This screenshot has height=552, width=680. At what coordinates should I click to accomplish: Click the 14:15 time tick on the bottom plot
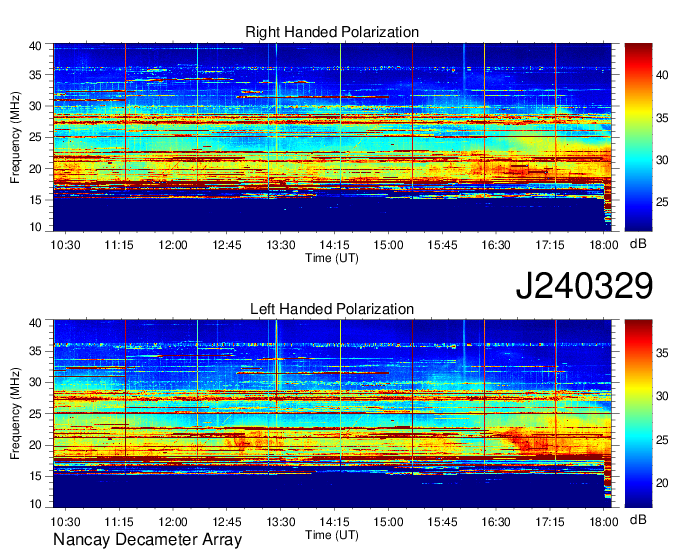(x=334, y=522)
